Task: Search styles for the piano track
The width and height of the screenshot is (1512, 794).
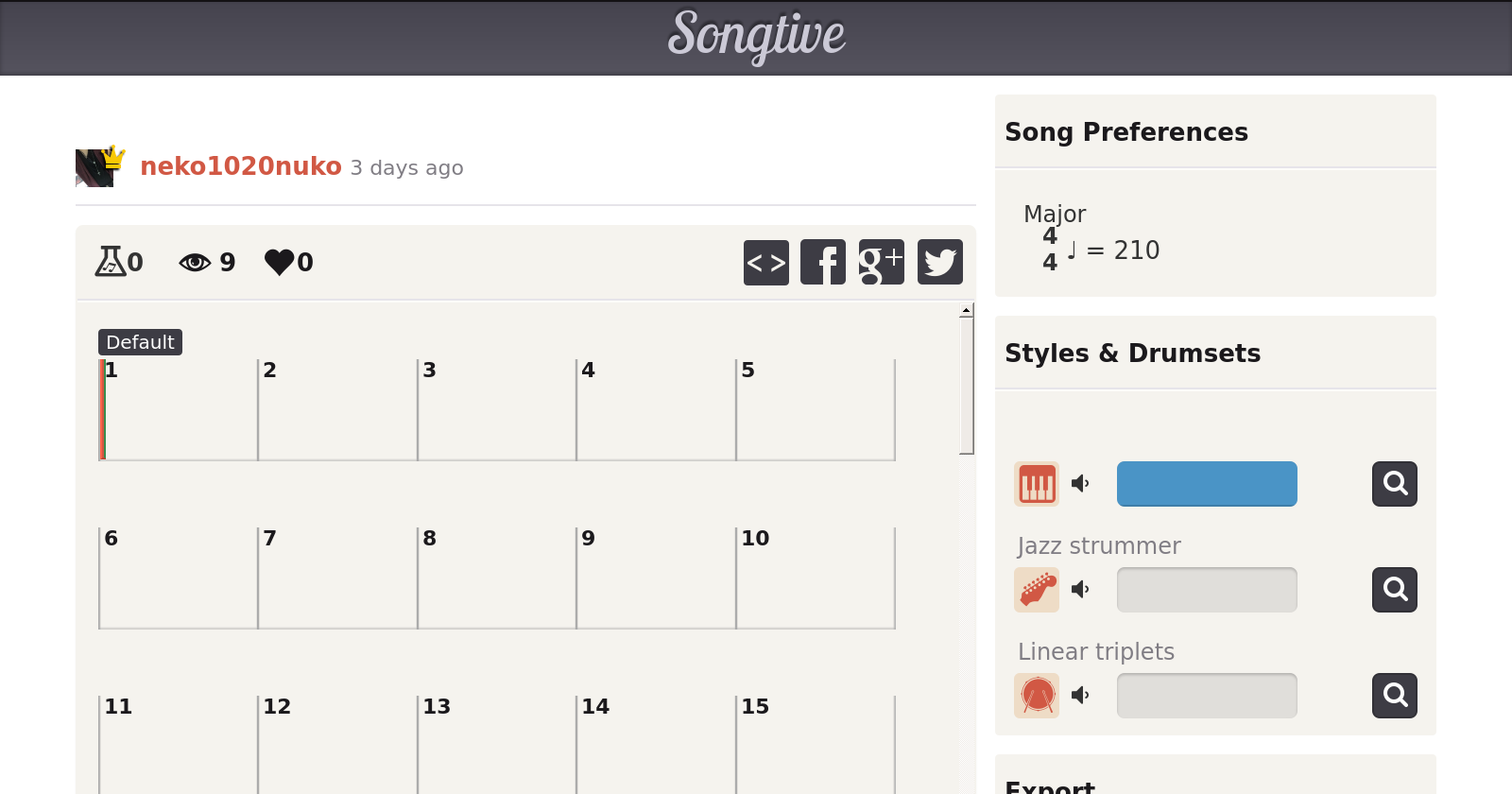Action: coord(1394,484)
